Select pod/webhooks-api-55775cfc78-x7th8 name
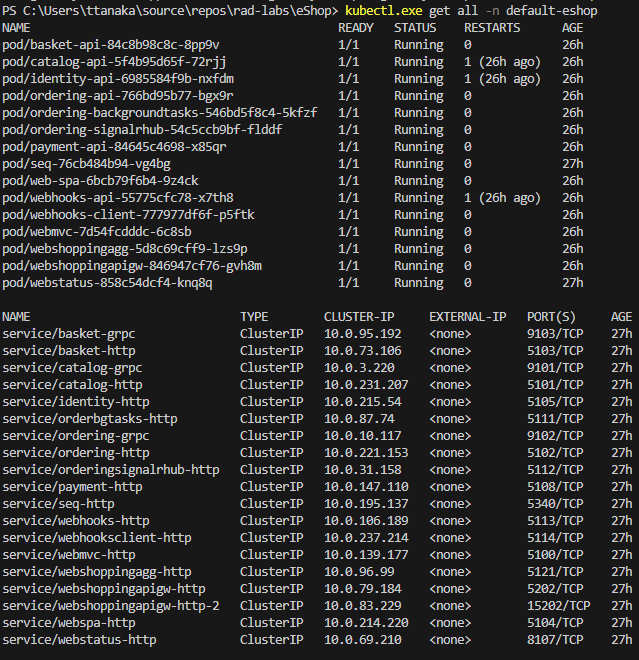Viewport: 639px width, 660px height. coord(118,198)
